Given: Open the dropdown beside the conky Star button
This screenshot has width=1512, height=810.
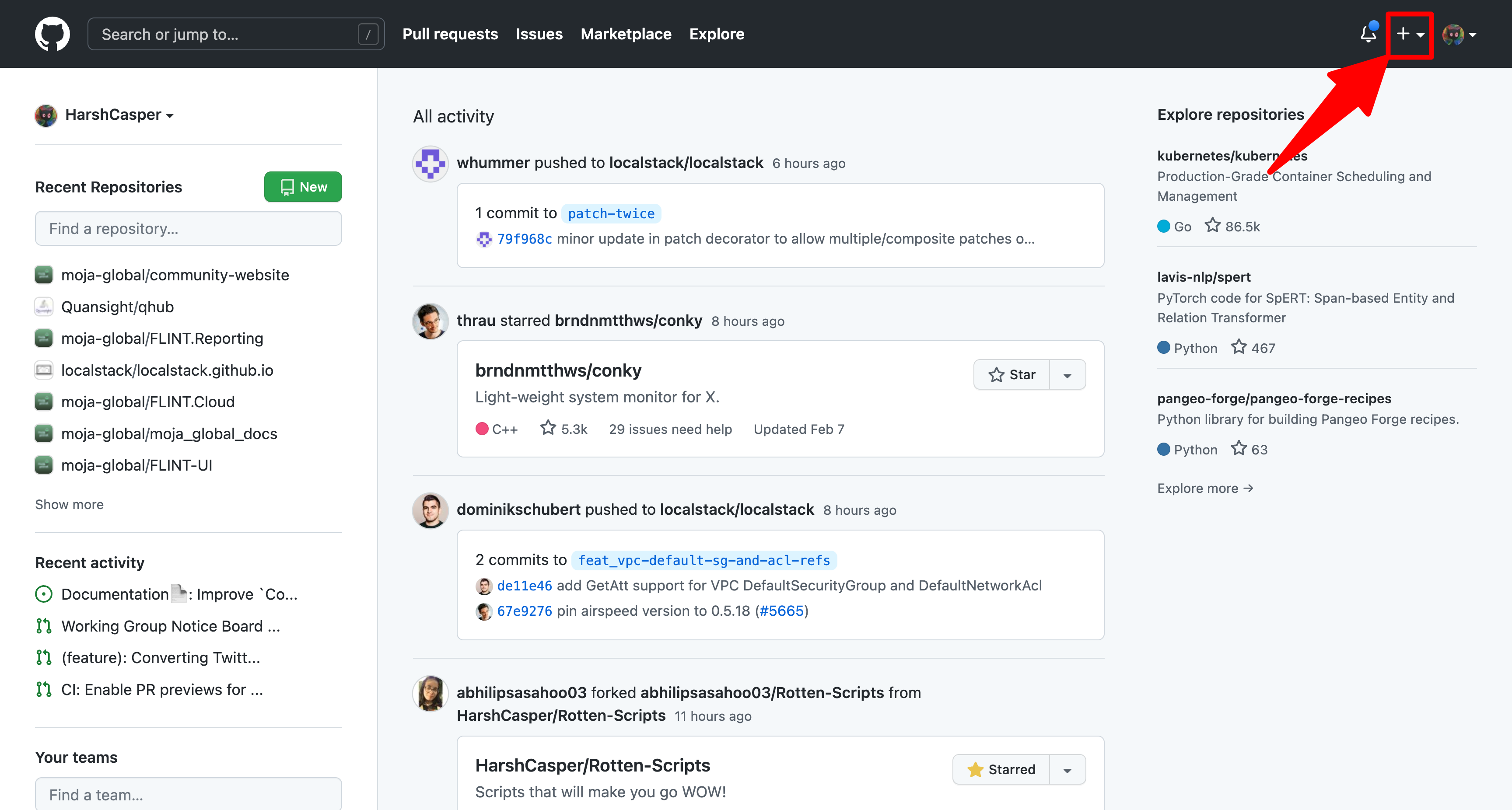Looking at the screenshot, I should (x=1067, y=374).
